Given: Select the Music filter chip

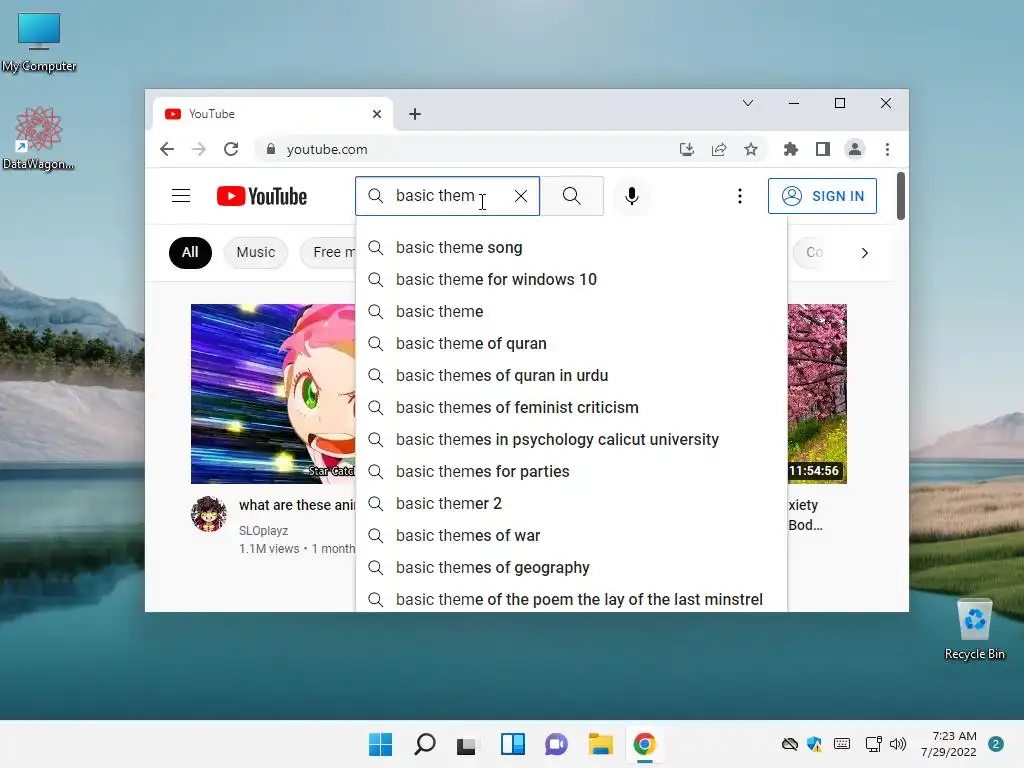Looking at the screenshot, I should [x=255, y=253].
